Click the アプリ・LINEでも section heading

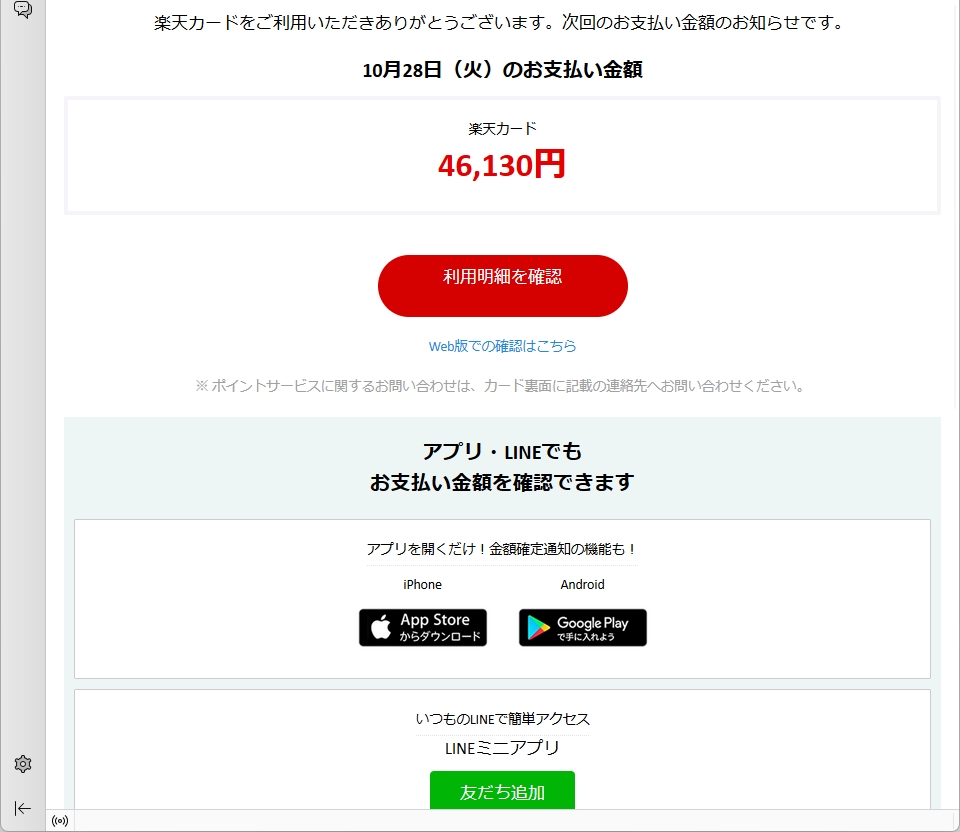click(502, 452)
